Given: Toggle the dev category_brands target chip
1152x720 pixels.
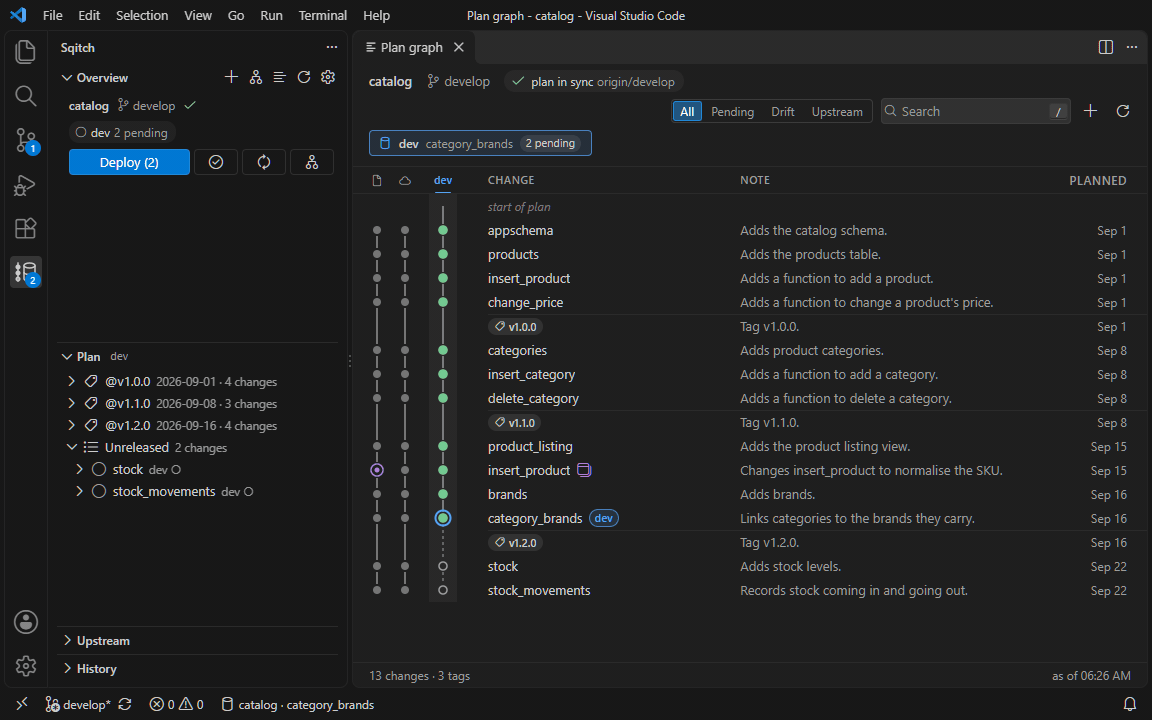Looking at the screenshot, I should click(480, 143).
